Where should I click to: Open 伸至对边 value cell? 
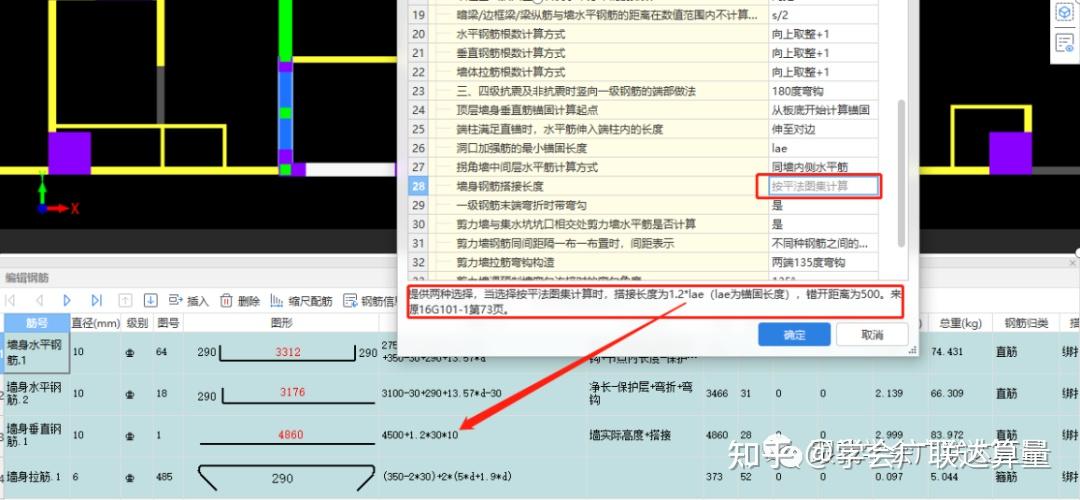pos(823,129)
